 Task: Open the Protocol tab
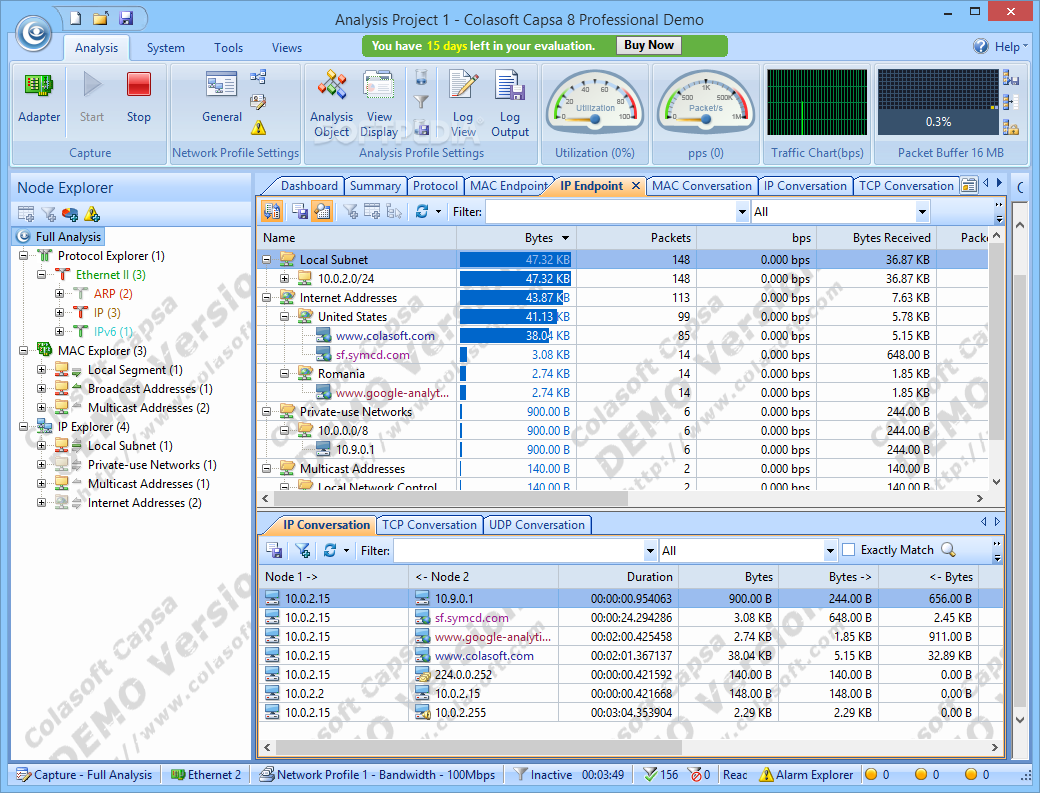(435, 186)
